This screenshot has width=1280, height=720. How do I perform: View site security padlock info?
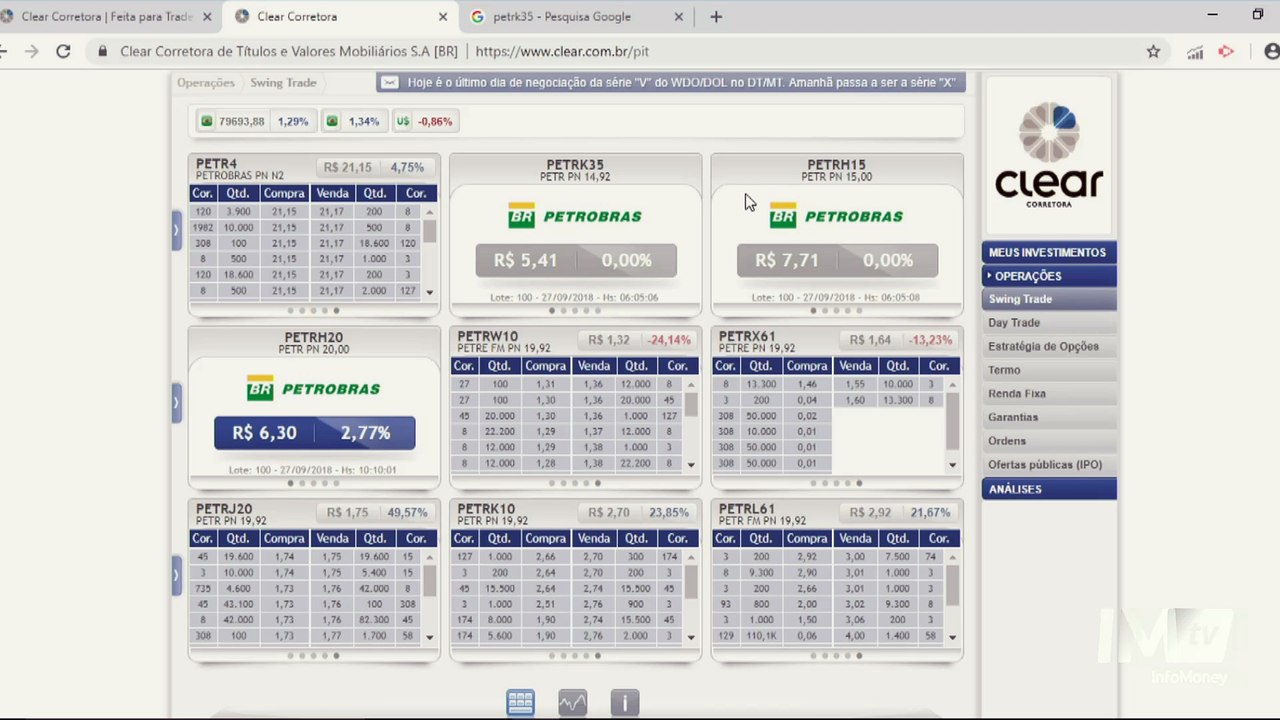[x=102, y=51]
